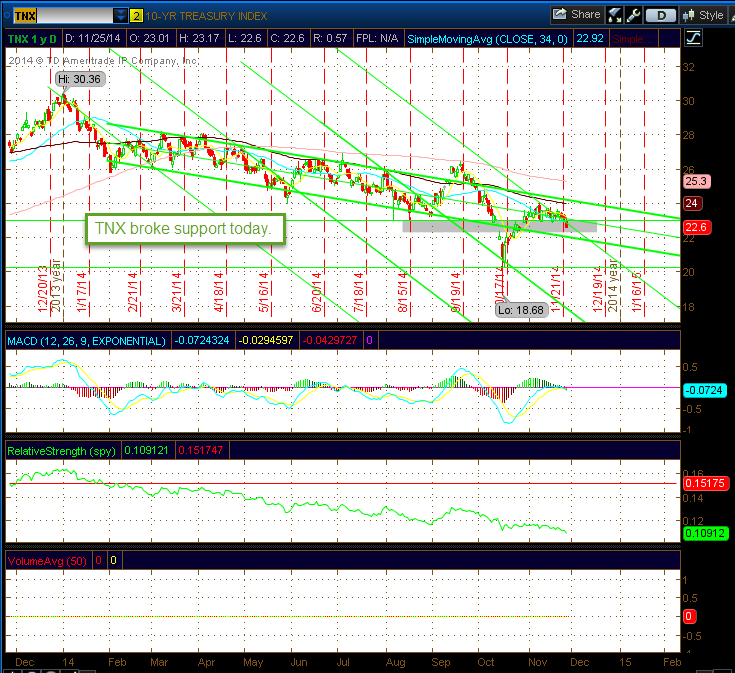This screenshot has width=735, height=673.
Task: Click the 10-YR TREASURY INDEX description
Action: (x=206, y=16)
